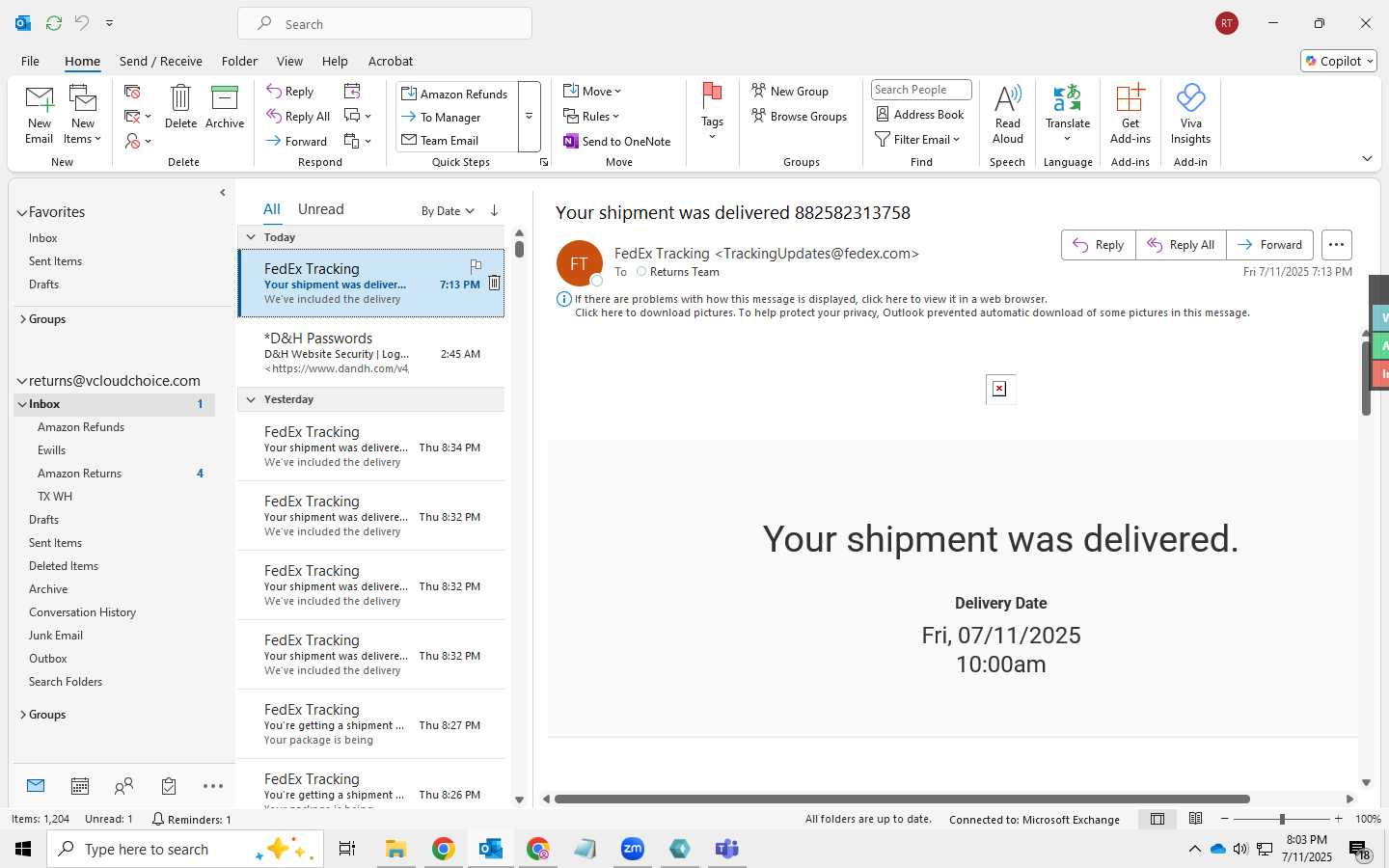
Task: Open the Address Book
Action: point(920,114)
